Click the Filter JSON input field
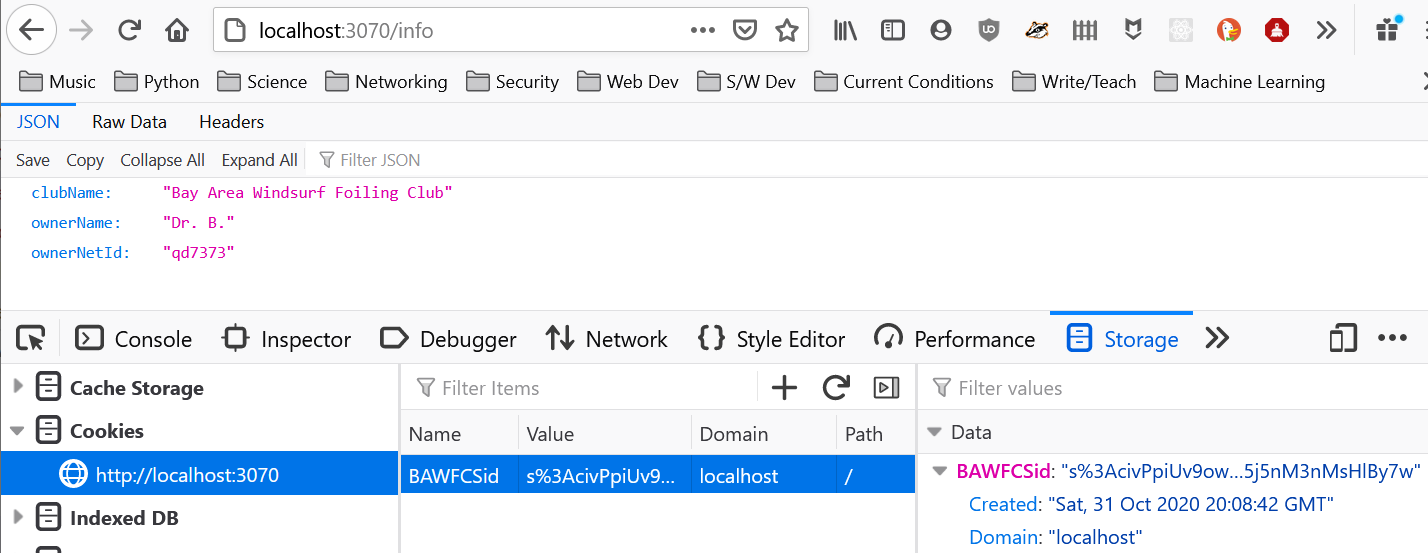Image resolution: width=1428 pixels, height=553 pixels. point(380,160)
